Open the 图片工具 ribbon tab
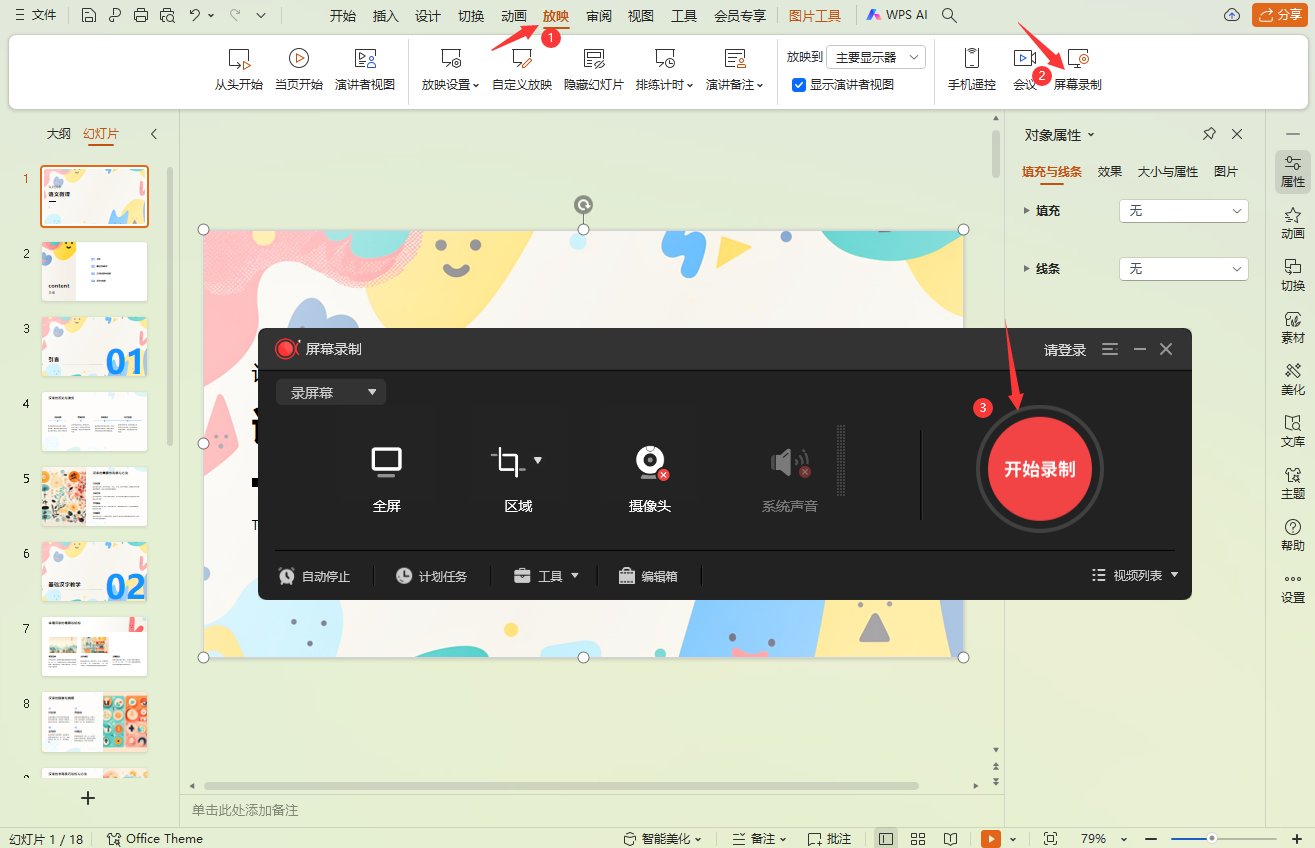 [x=815, y=16]
